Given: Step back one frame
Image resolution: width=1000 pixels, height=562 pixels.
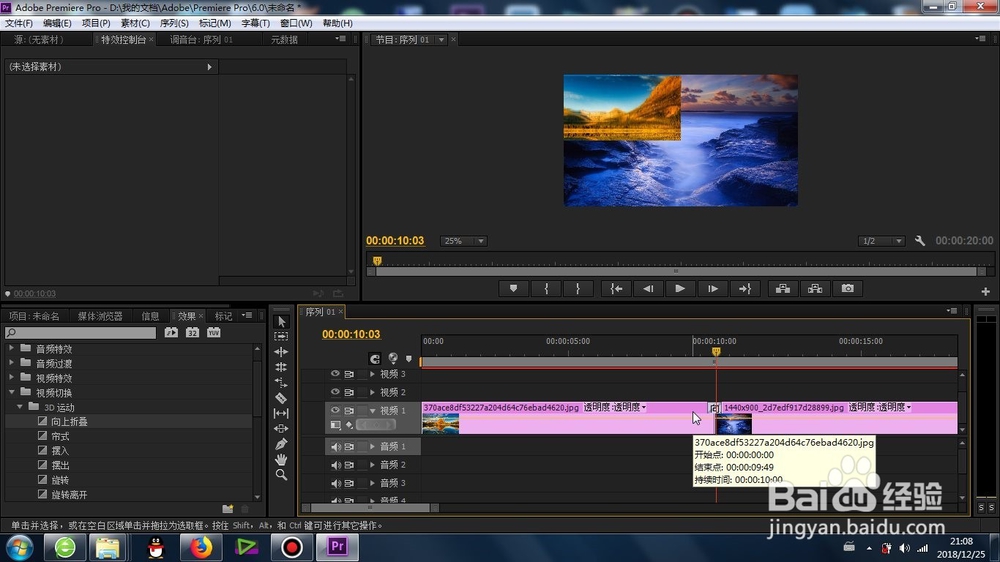Looking at the screenshot, I should point(648,288).
